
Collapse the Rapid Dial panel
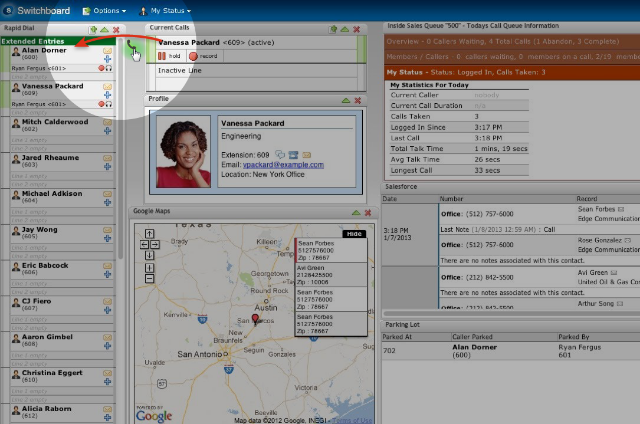[x=104, y=29]
